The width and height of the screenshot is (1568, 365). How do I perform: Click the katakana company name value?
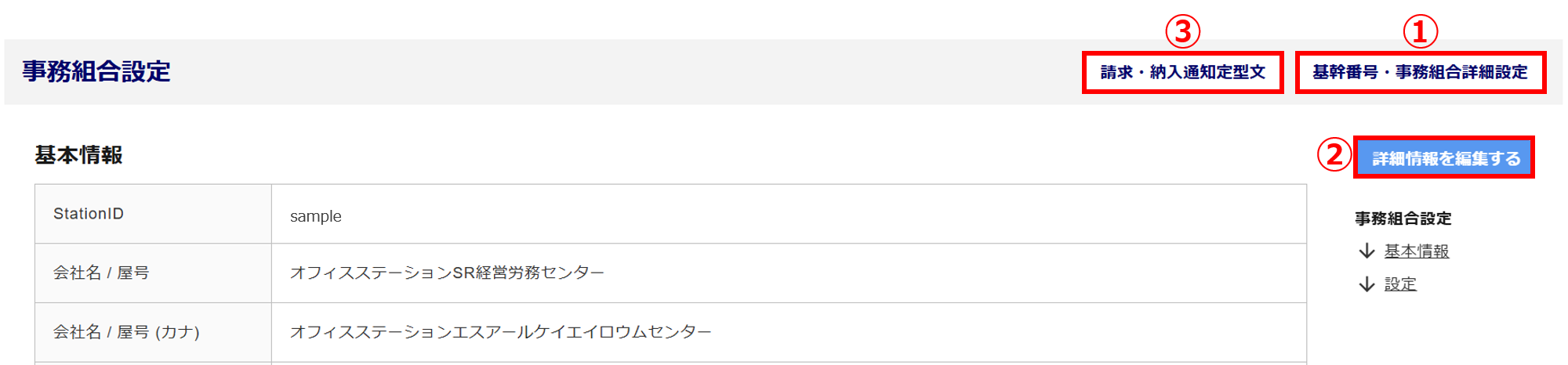coord(500,332)
